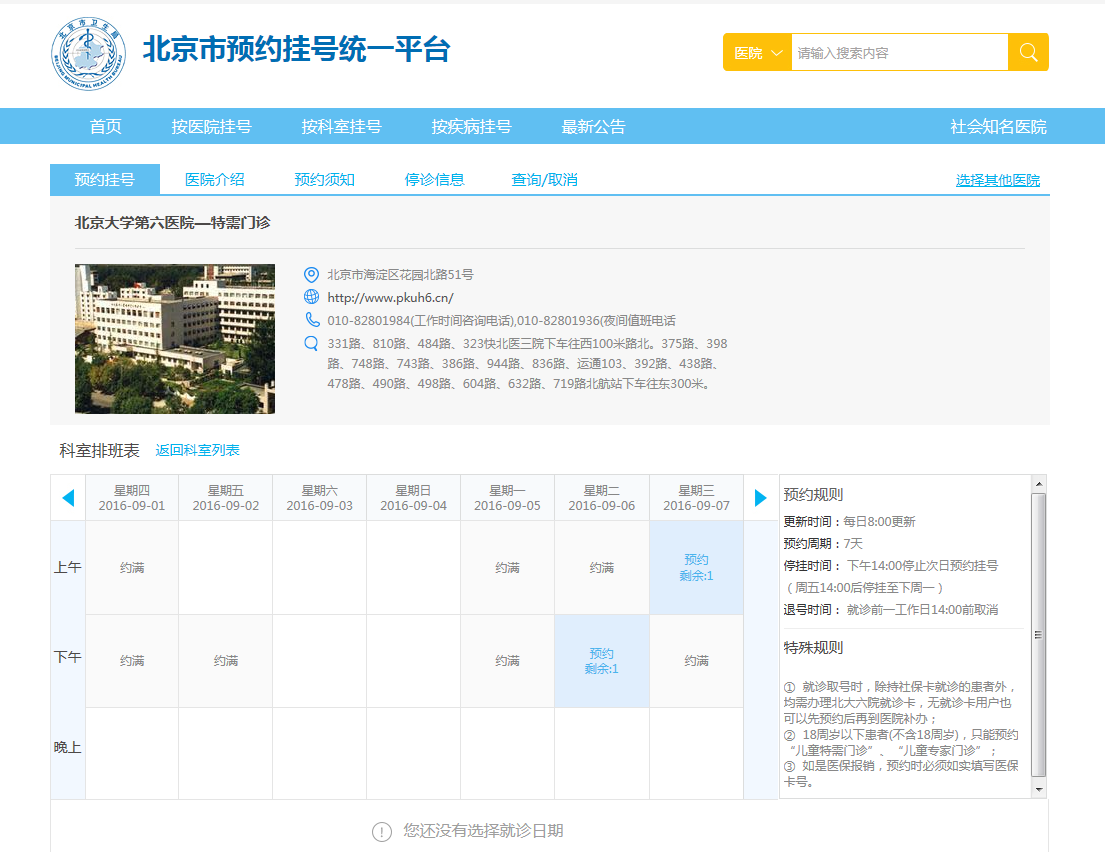Viewport: 1105px width, 852px height.
Task: Click the 星期二 2016-09-06 column header
Action: (602, 498)
